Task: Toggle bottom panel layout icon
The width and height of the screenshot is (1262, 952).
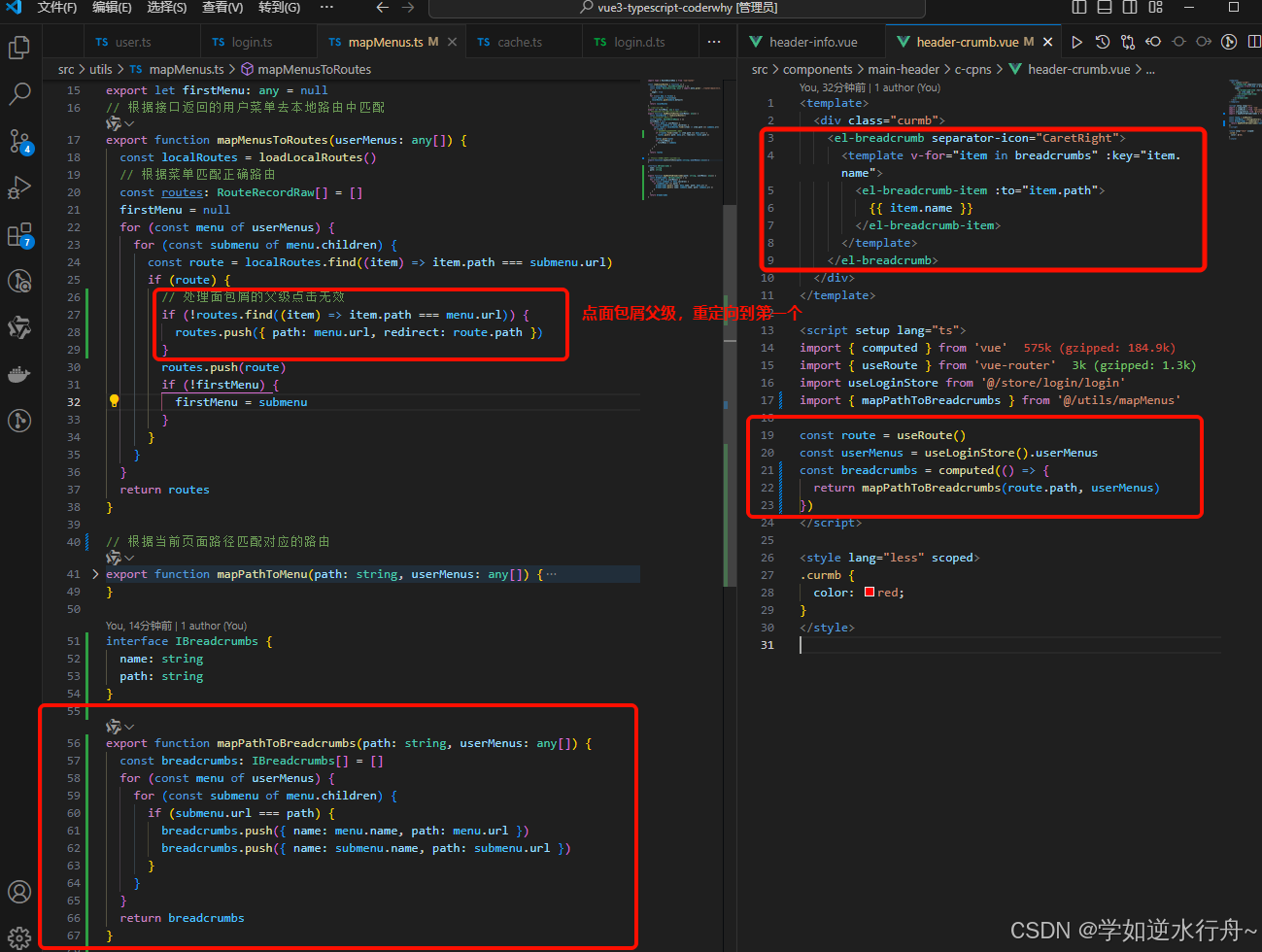Action: click(1105, 7)
